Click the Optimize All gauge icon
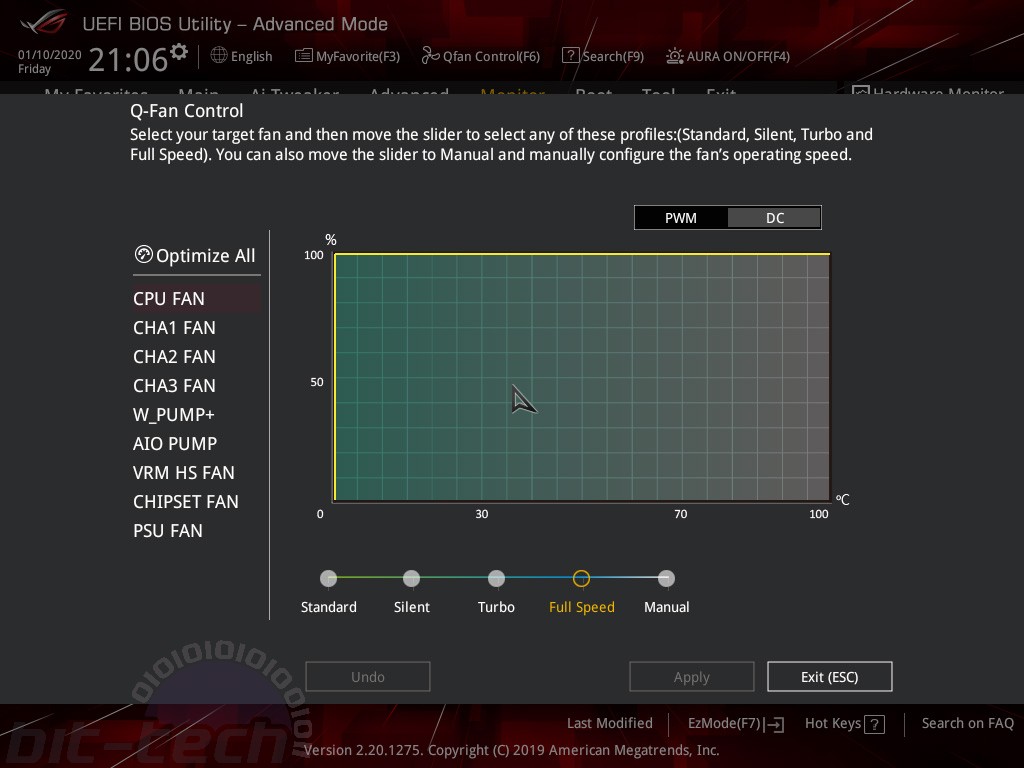The height and width of the screenshot is (768, 1024). [x=143, y=254]
